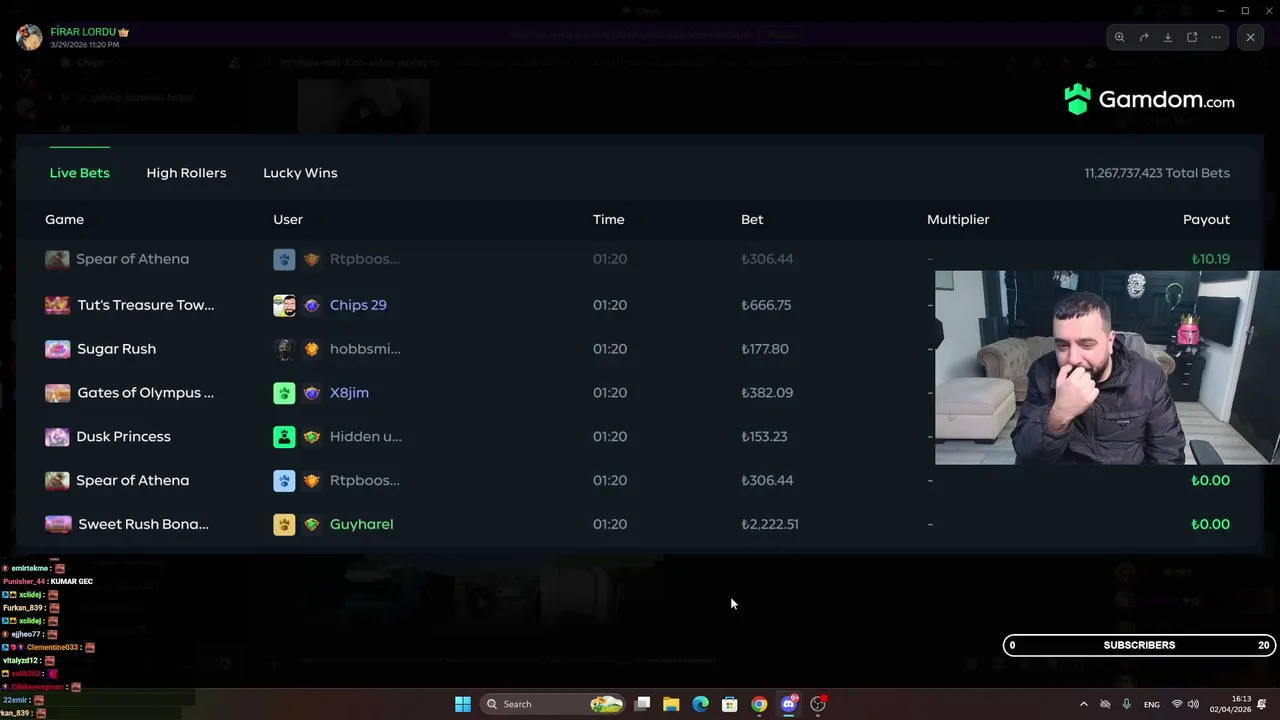Close the image viewer with the X button
Viewport: 1280px width, 720px height.
tap(1250, 37)
